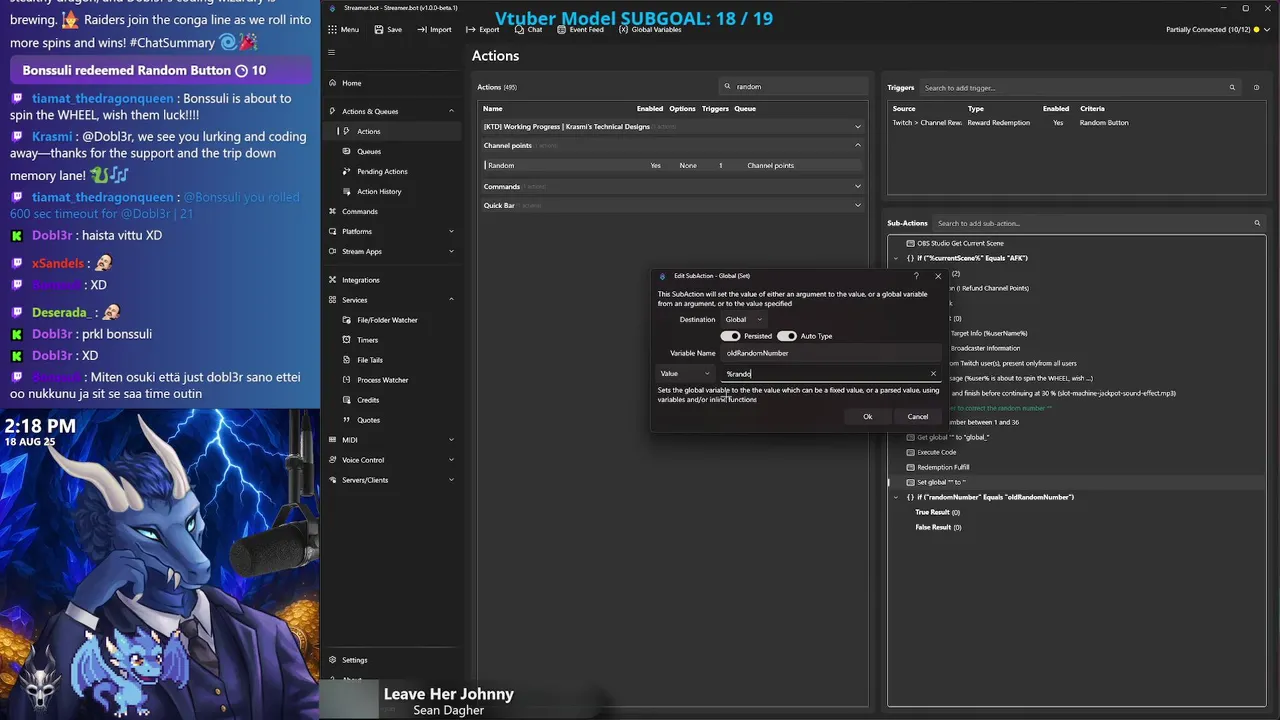
Task: Click the Process Watcher icon
Action: [x=347, y=380]
